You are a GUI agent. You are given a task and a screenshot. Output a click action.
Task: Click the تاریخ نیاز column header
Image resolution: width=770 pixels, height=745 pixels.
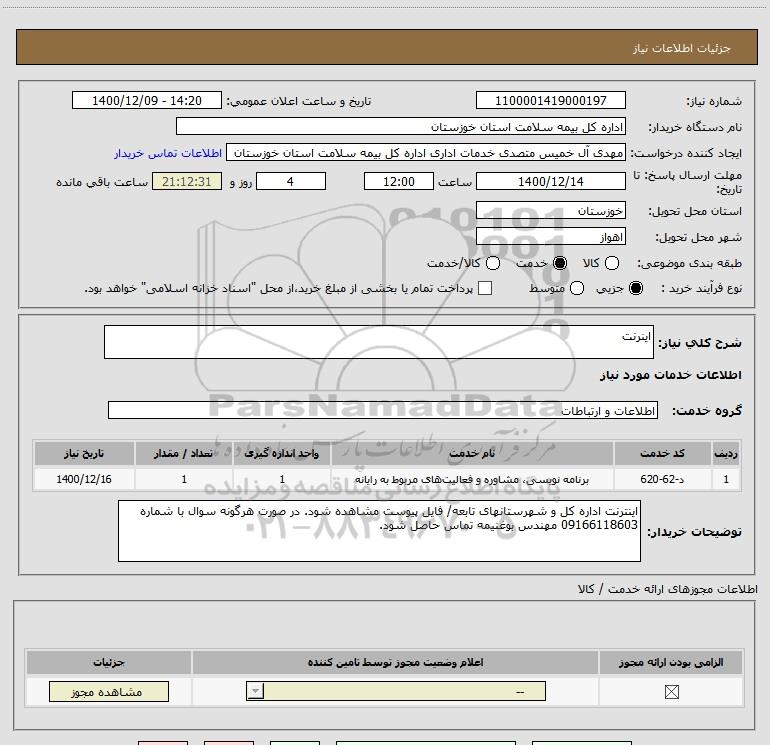[x=84, y=453]
